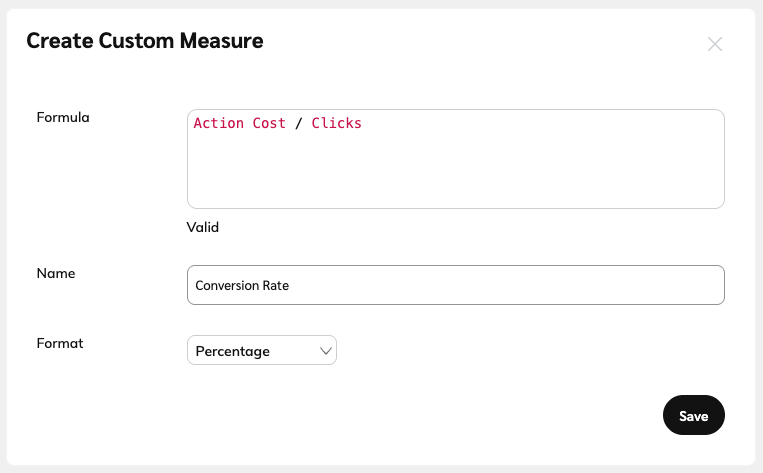
Task: Click the Save button
Action: [x=693, y=416]
